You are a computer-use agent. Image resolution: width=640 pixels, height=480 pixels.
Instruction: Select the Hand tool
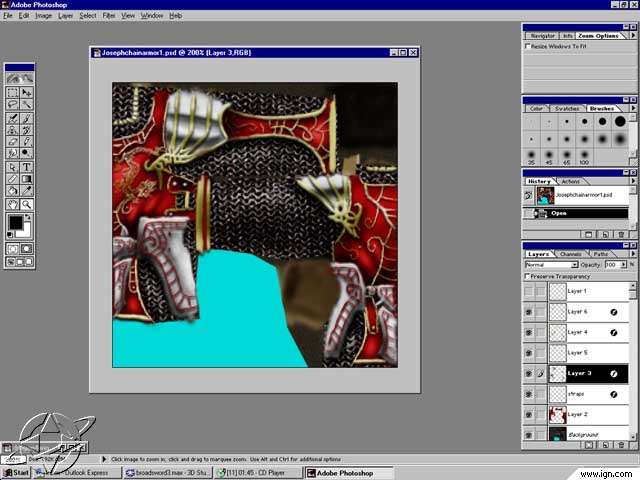click(13, 204)
